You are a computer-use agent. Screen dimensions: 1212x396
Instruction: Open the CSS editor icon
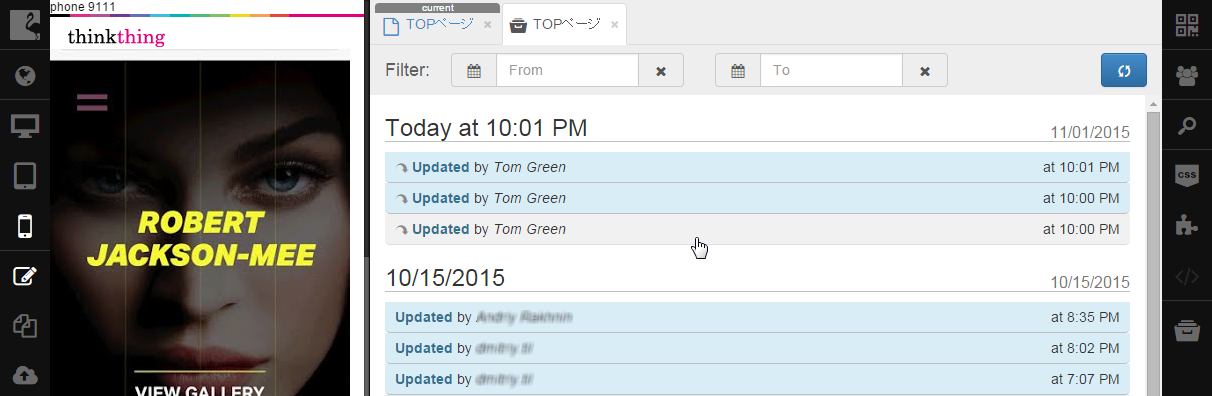pyautogui.click(x=1187, y=175)
